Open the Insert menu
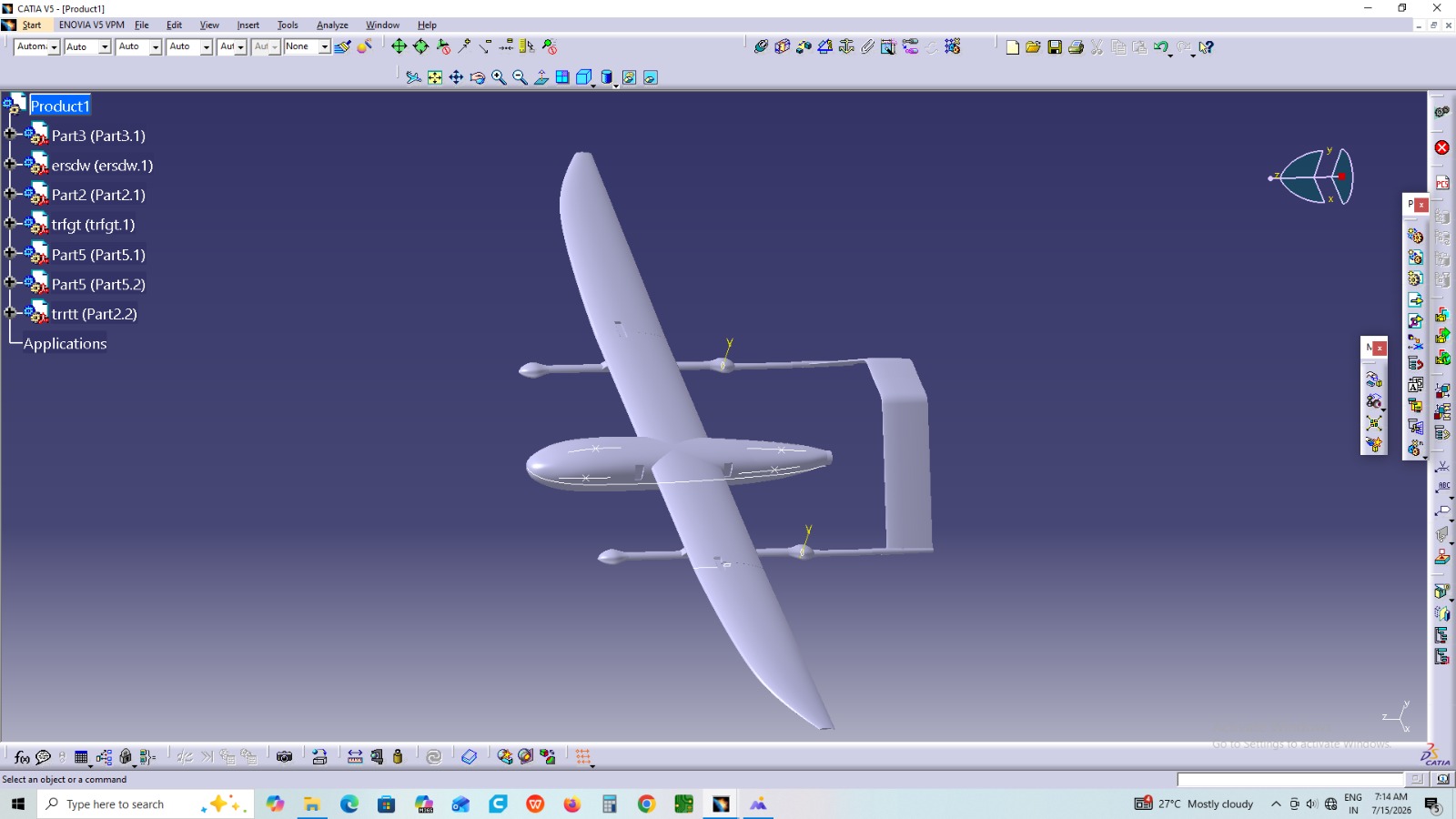Image resolution: width=1456 pixels, height=819 pixels. (248, 25)
